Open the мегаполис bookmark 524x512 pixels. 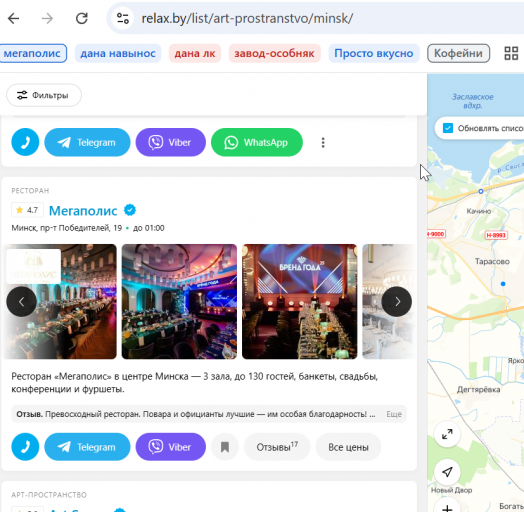tap(32, 53)
